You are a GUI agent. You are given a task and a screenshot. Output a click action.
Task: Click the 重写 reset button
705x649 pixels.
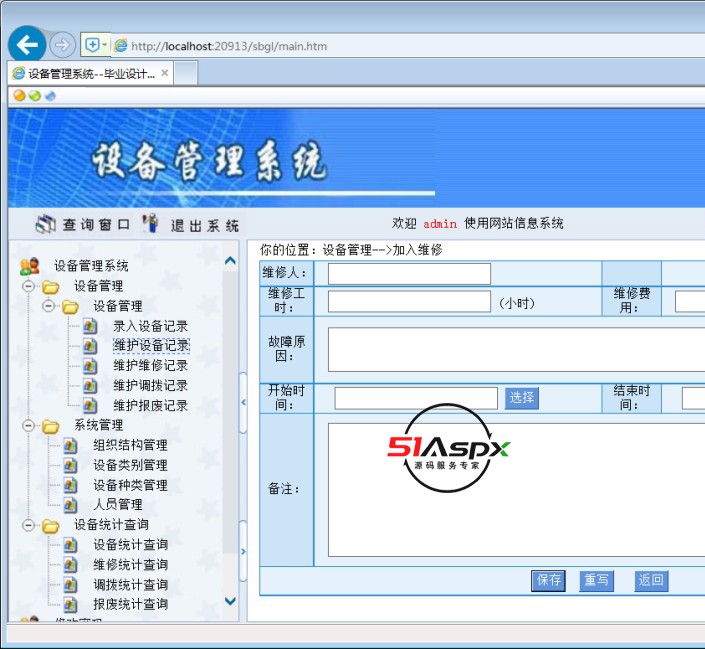[x=596, y=581]
